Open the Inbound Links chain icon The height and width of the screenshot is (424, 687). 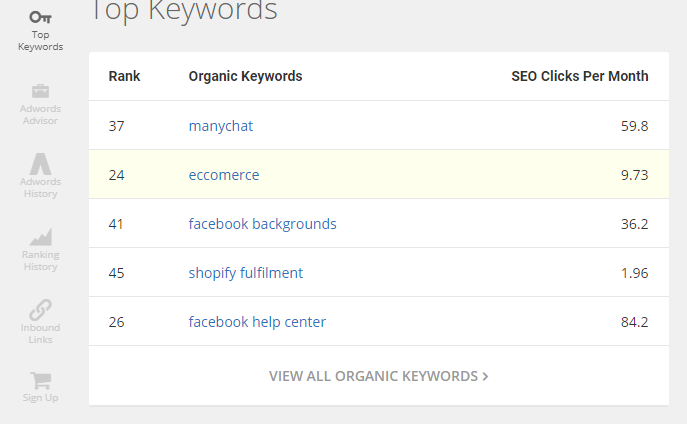click(x=40, y=310)
